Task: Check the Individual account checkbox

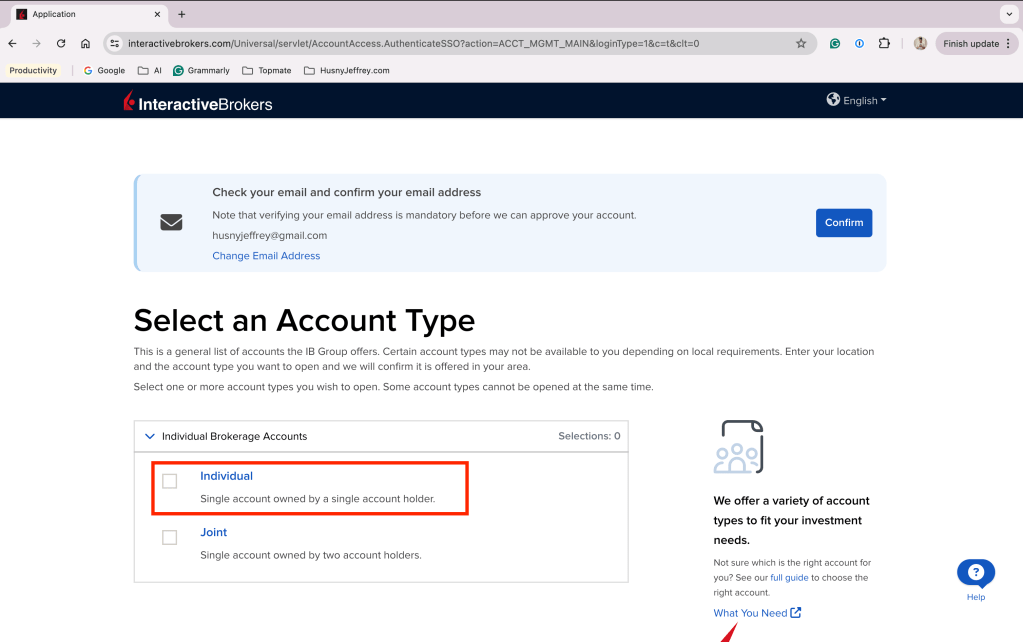Action: [x=170, y=481]
